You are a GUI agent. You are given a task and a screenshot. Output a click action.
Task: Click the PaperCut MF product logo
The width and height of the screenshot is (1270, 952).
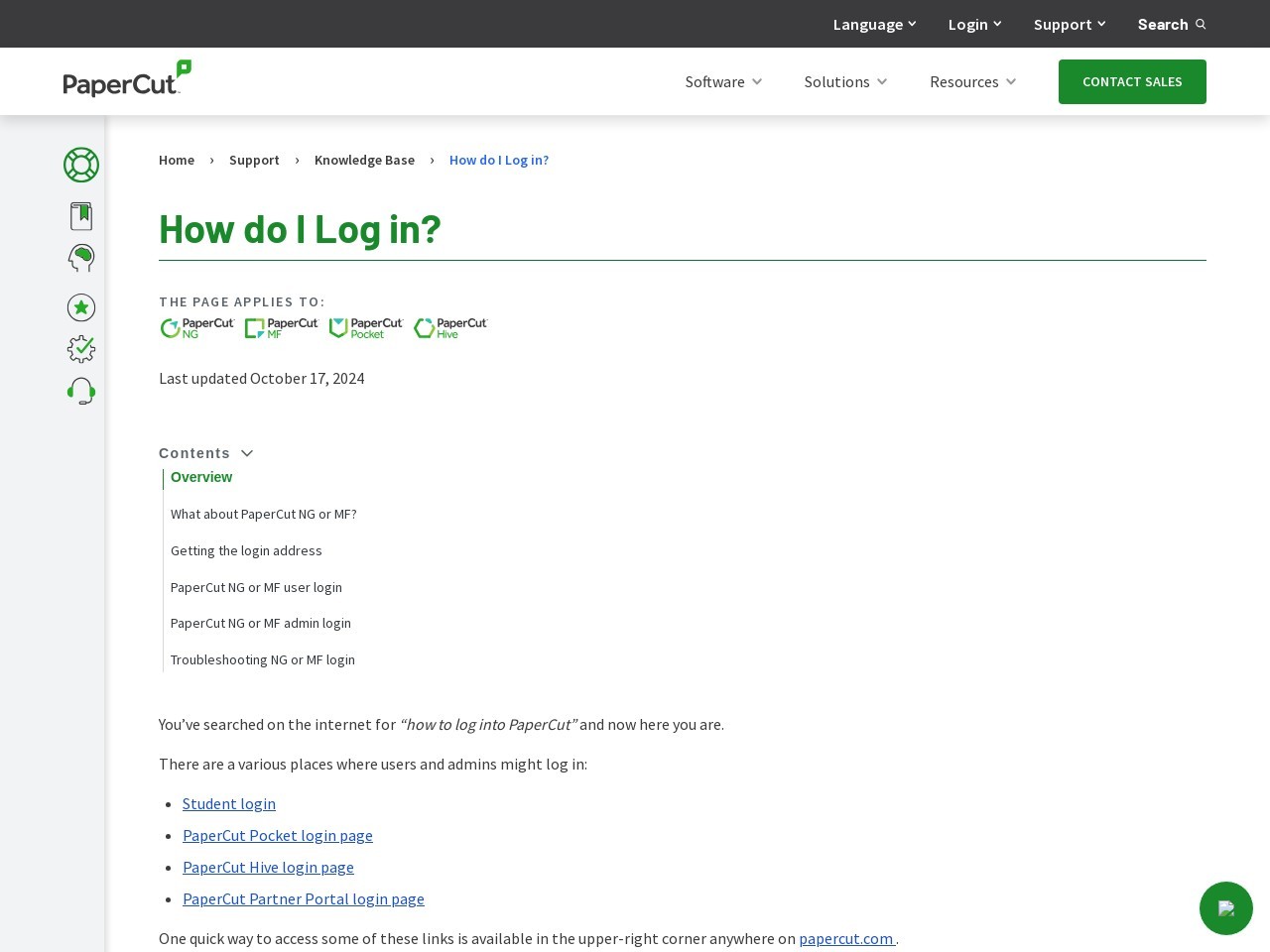[x=282, y=328]
